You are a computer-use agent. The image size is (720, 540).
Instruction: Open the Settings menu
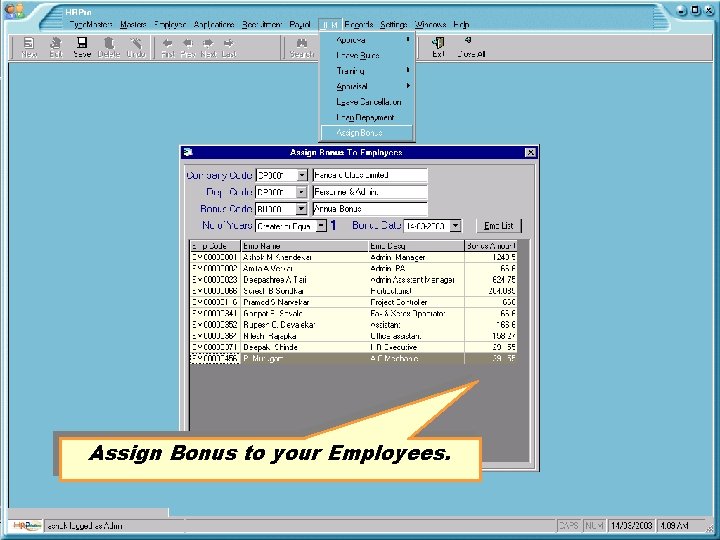pos(394,25)
